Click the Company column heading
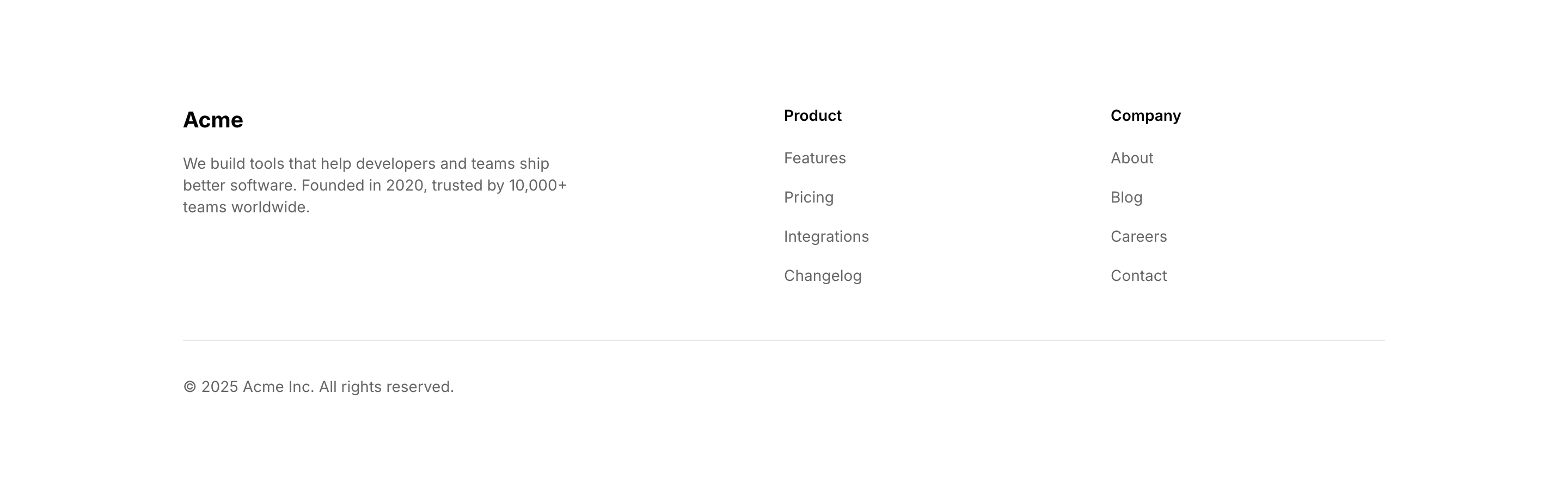The height and width of the screenshot is (502, 1568). (1145, 115)
